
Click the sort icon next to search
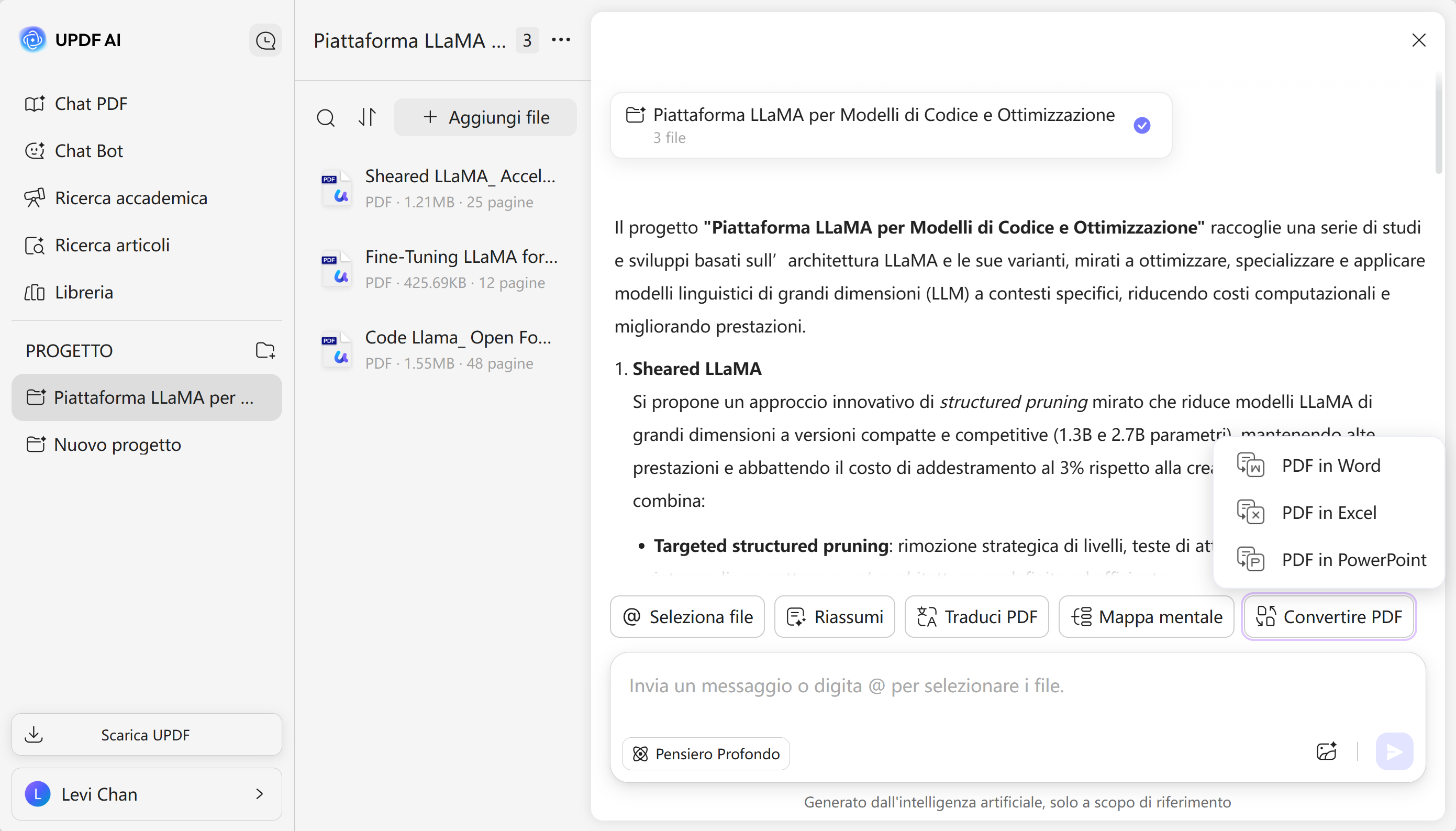click(368, 117)
